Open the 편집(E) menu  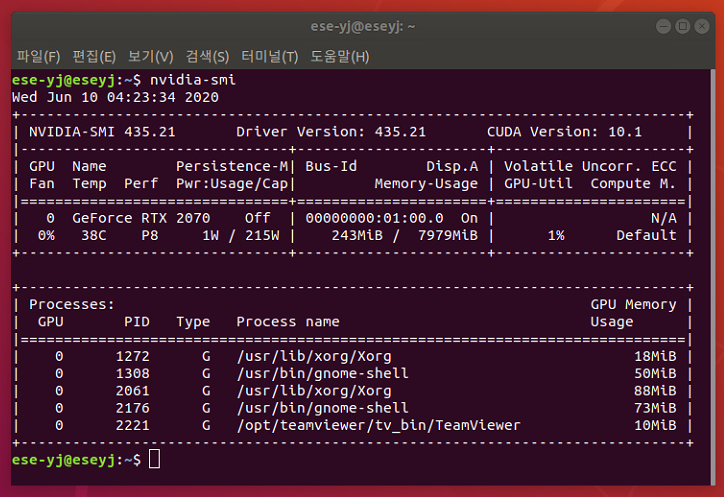94,56
